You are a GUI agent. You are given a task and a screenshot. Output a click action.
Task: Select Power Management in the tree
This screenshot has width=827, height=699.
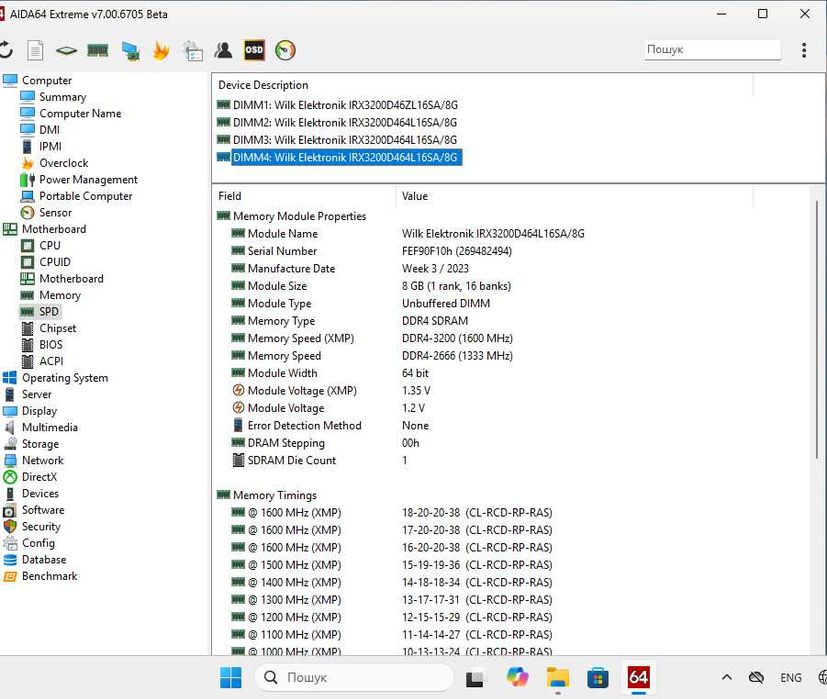(x=89, y=179)
